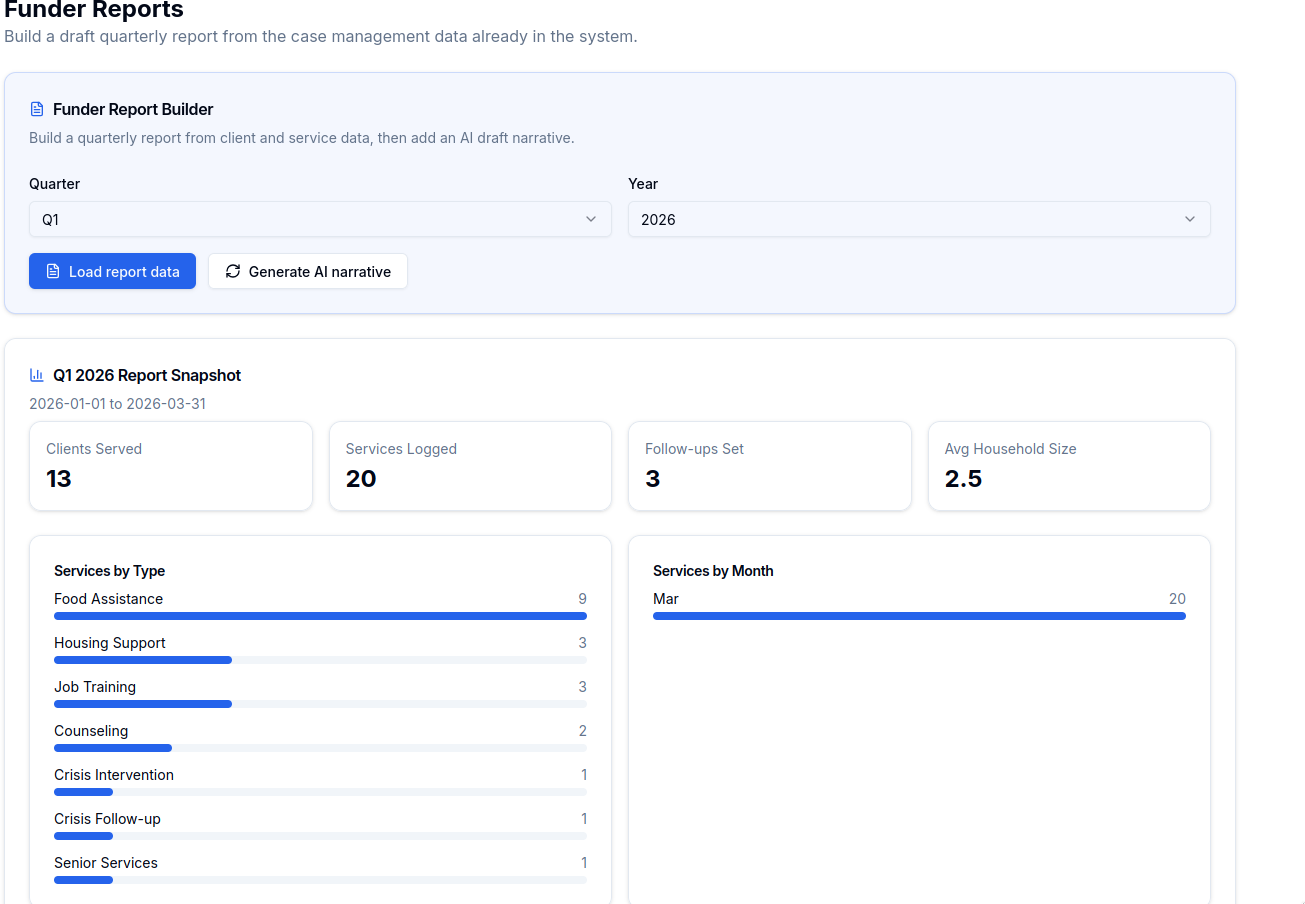This screenshot has width=1305, height=904.
Task: Click the bar chart icon beside Report Snapshot
Action: point(37,375)
